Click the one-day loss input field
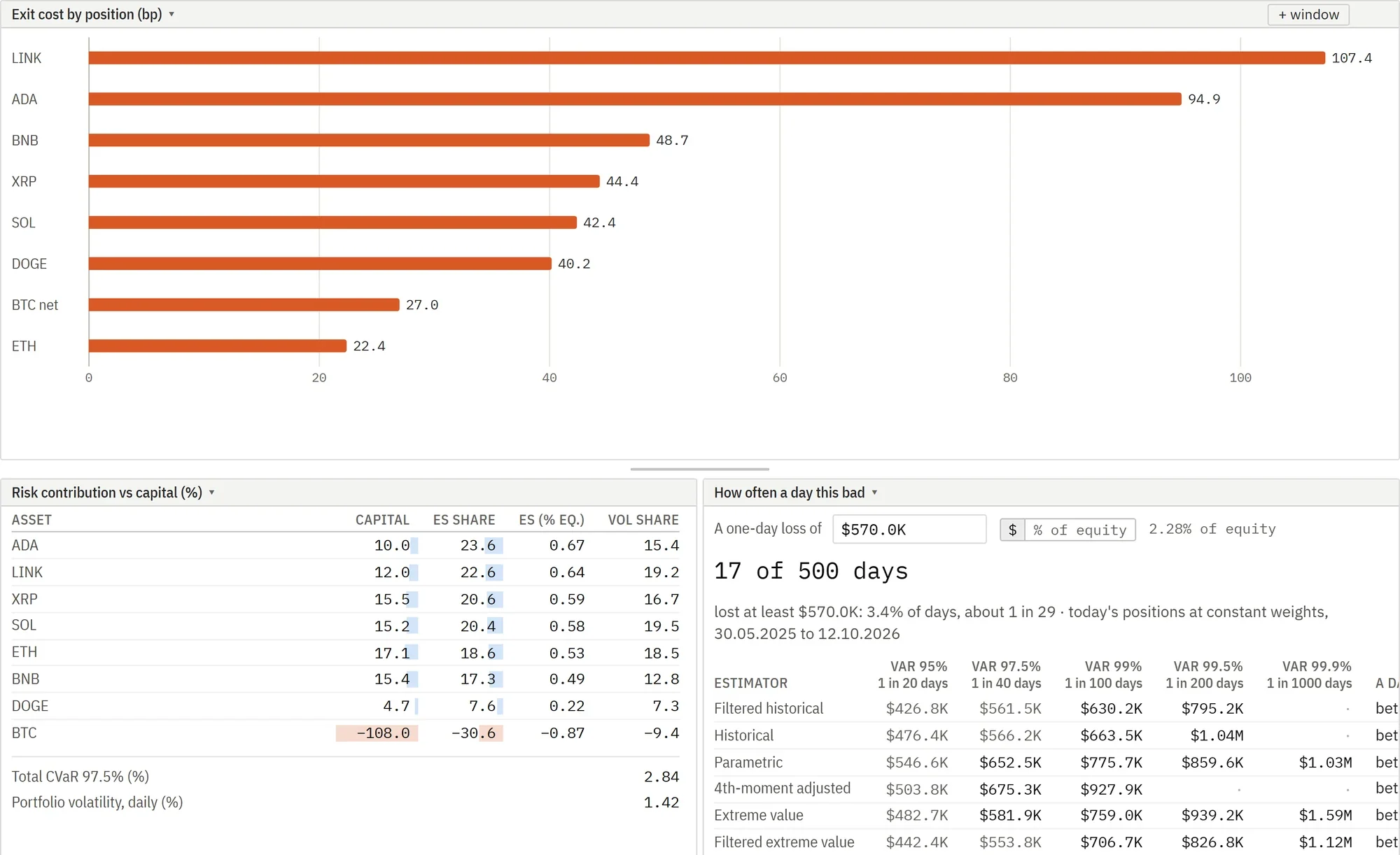The image size is (1400, 855). coord(909,529)
